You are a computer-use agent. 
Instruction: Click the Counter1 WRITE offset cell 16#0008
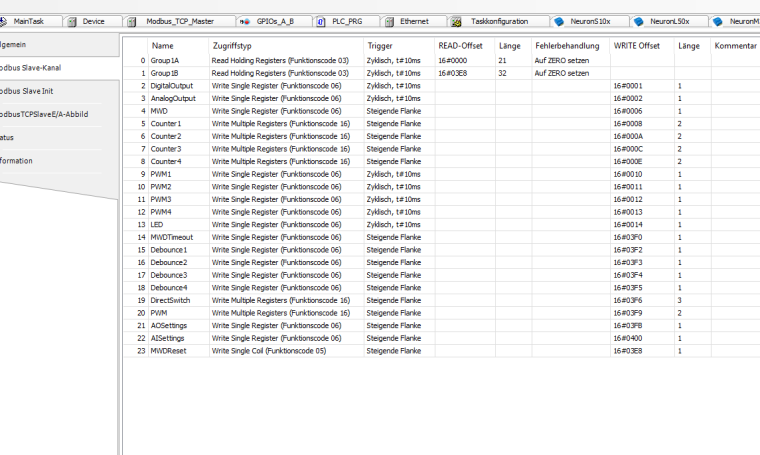[x=628, y=124]
